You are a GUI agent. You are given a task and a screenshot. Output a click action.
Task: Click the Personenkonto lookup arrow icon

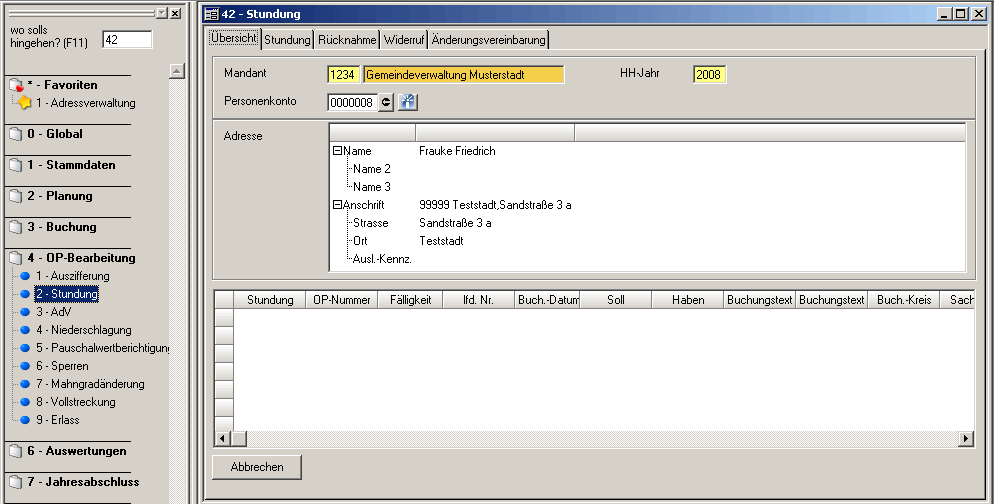click(x=386, y=102)
